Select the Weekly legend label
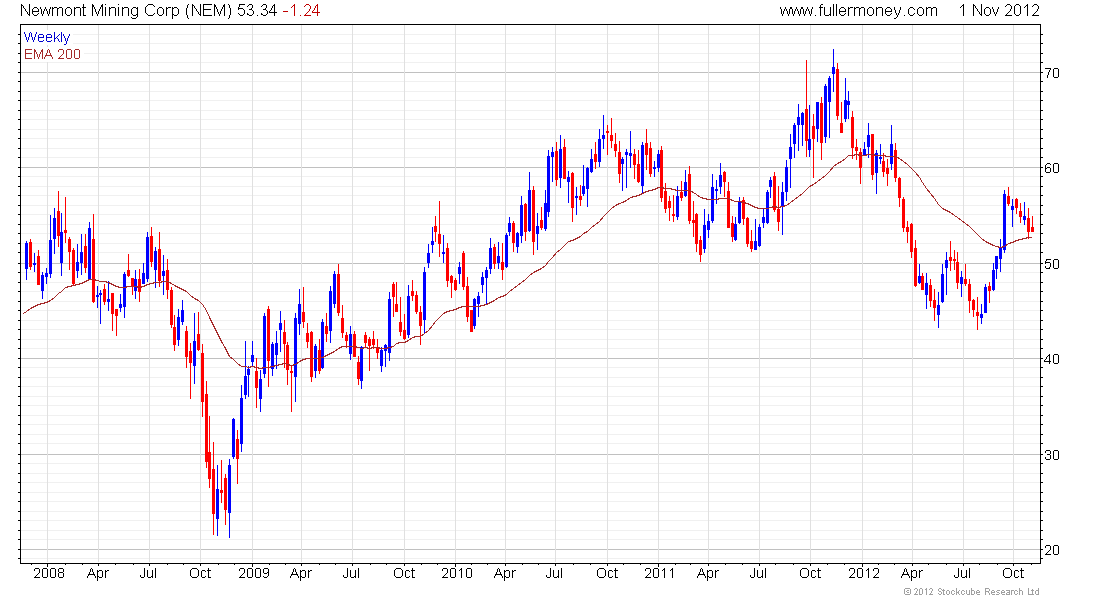 (47, 37)
